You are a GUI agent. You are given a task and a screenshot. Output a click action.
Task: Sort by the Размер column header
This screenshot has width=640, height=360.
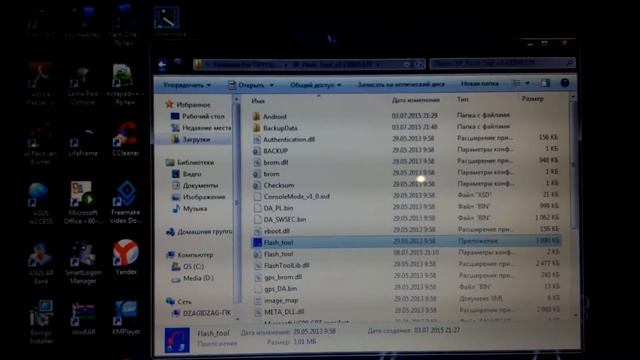pyautogui.click(x=532, y=99)
